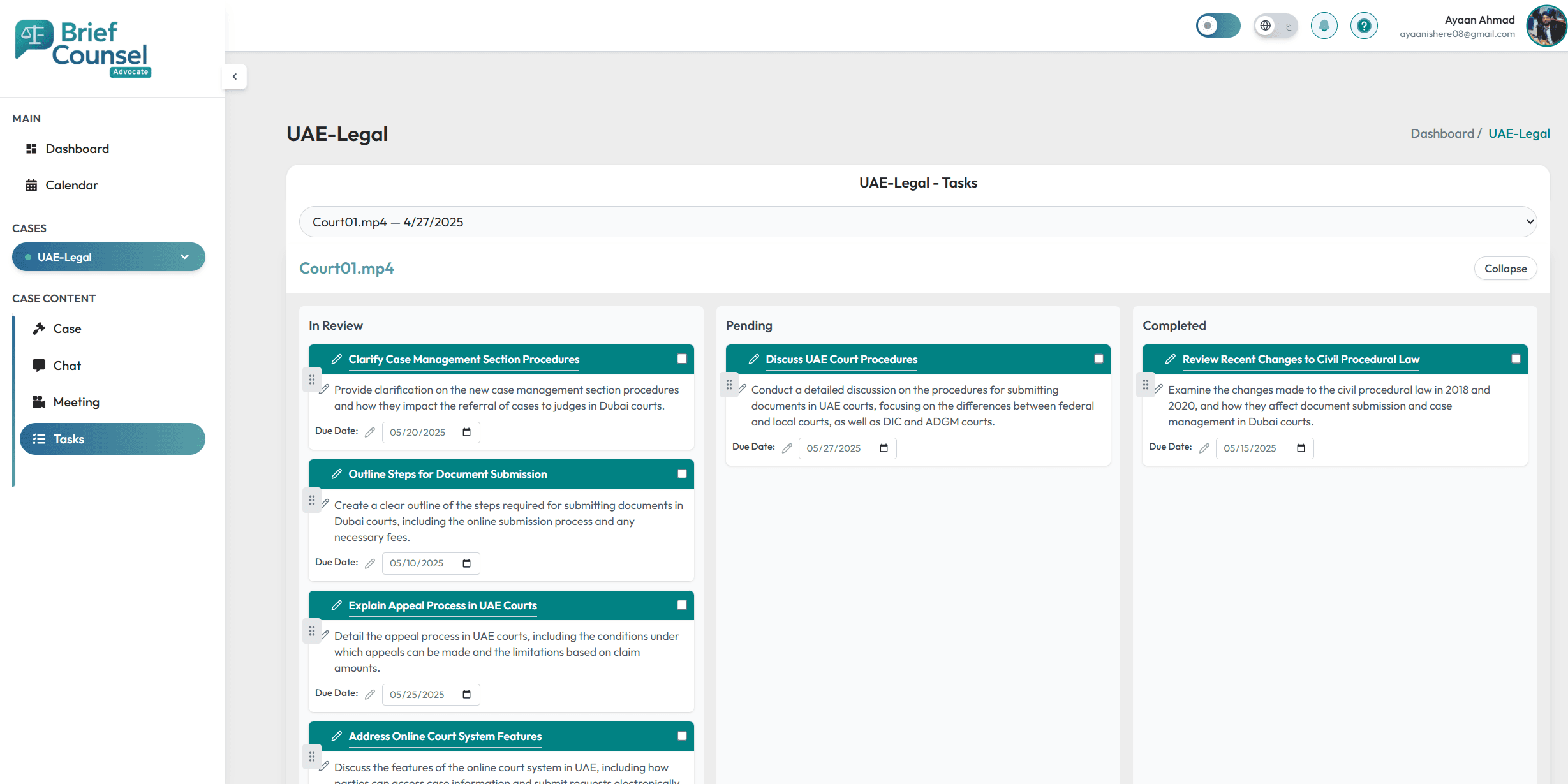Tick checkbox on Review Recent Changes task
The height and width of the screenshot is (784, 1568).
pos(1516,359)
